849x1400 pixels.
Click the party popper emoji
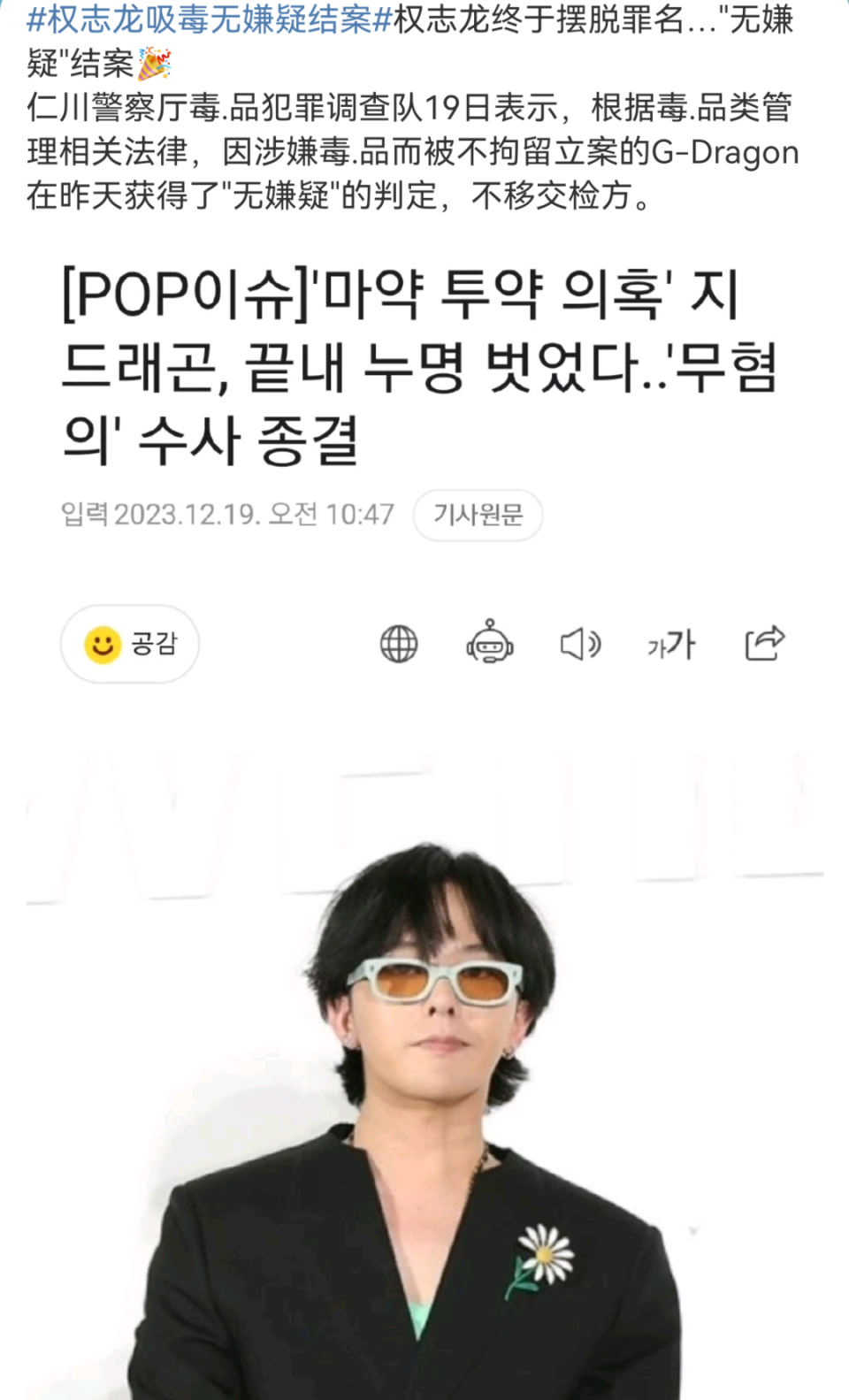(x=154, y=64)
